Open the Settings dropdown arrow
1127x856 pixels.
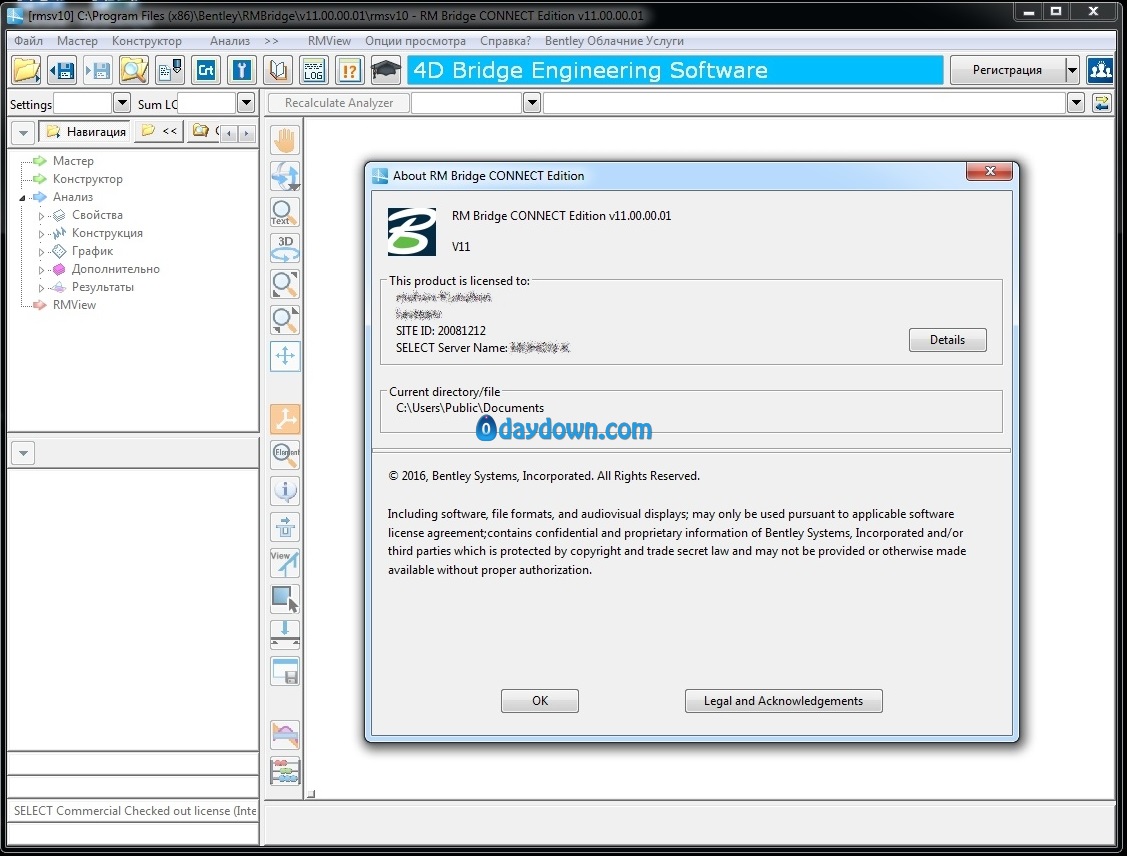[122, 103]
